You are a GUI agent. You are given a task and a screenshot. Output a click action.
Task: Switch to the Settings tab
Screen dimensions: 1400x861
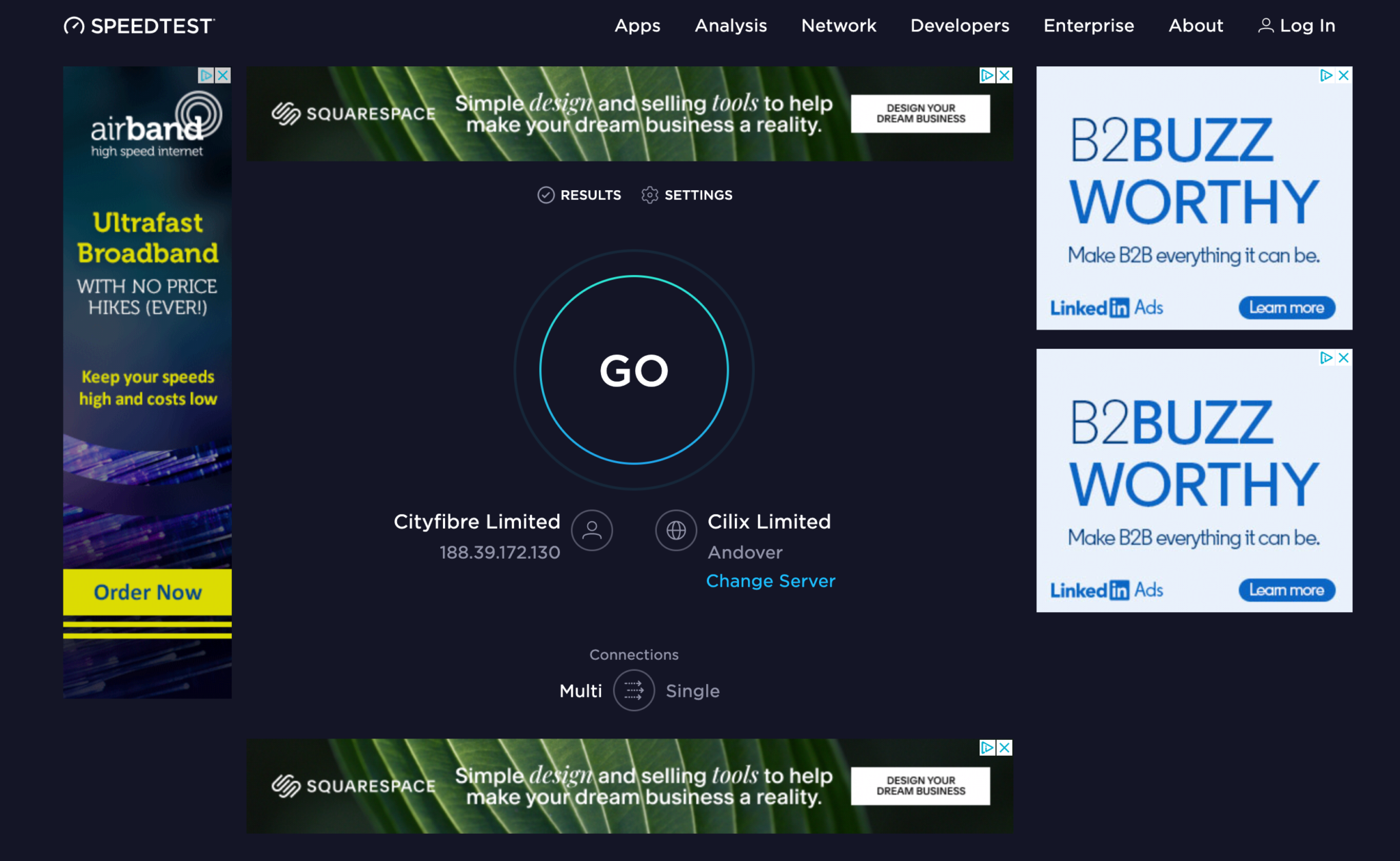tap(699, 195)
